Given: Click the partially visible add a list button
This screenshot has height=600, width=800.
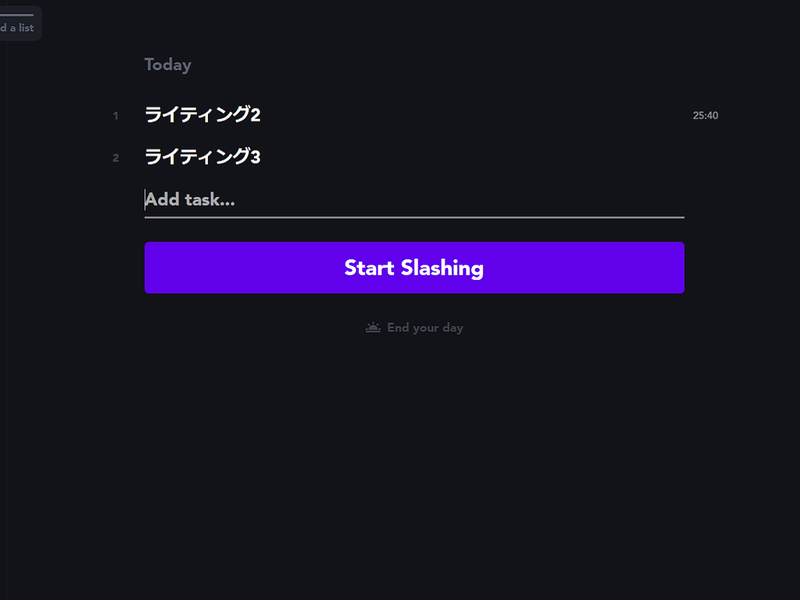Looking at the screenshot, I should pos(18,23).
